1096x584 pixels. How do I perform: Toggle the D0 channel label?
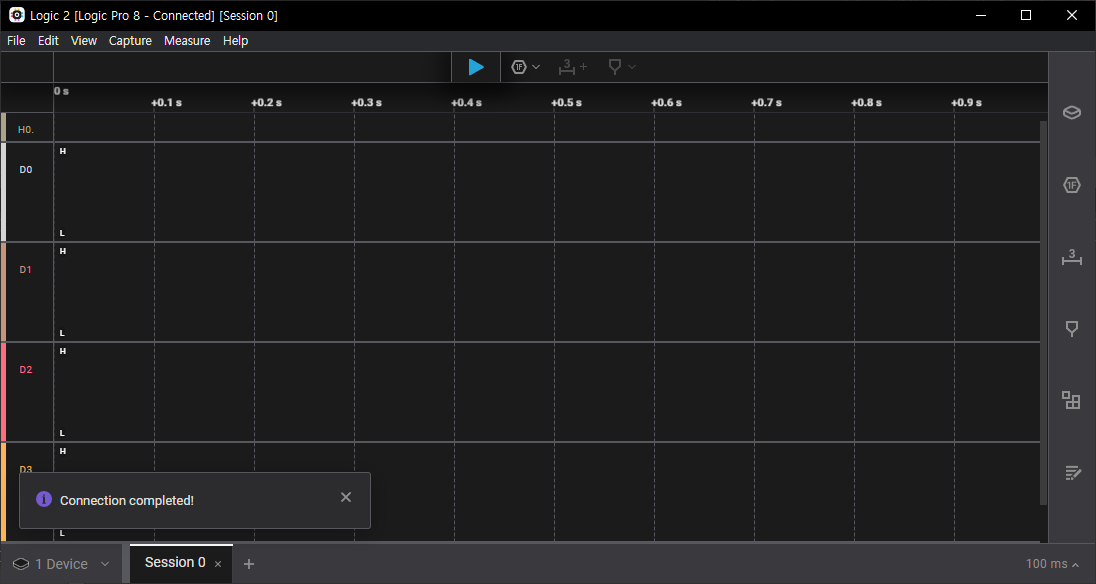tap(26, 169)
